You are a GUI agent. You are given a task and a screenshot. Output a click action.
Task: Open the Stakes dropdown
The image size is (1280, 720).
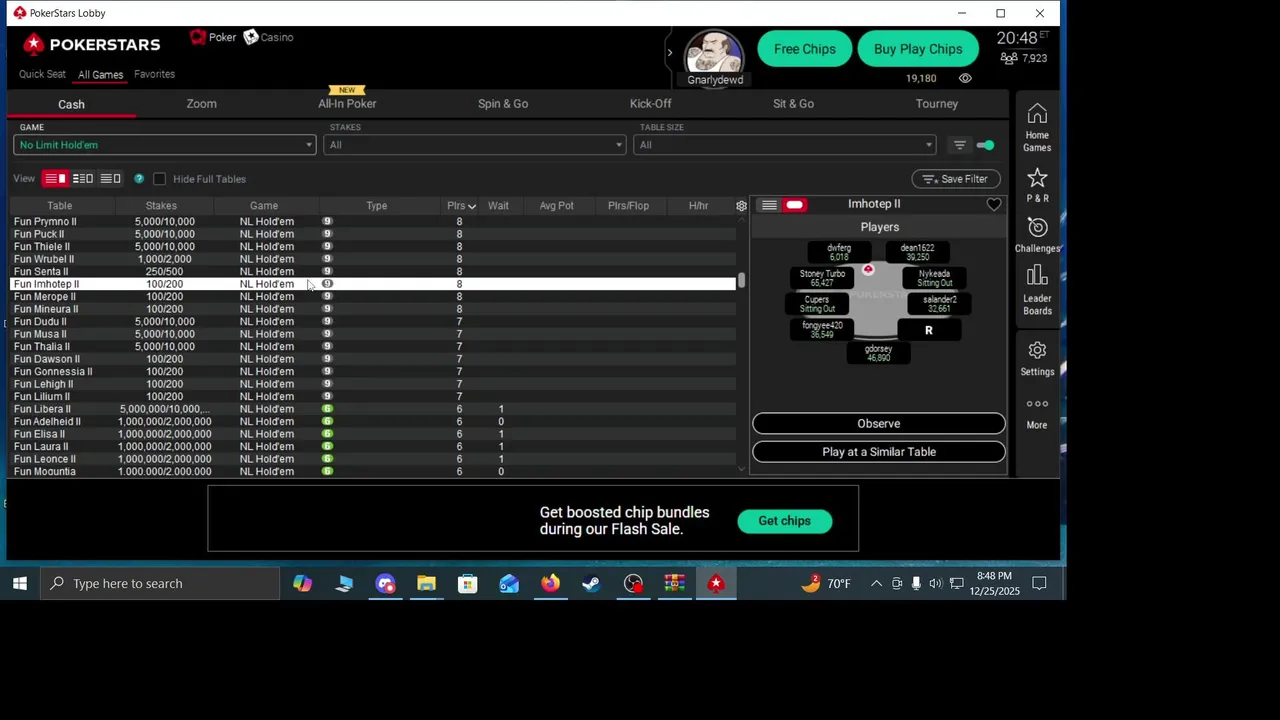475,145
